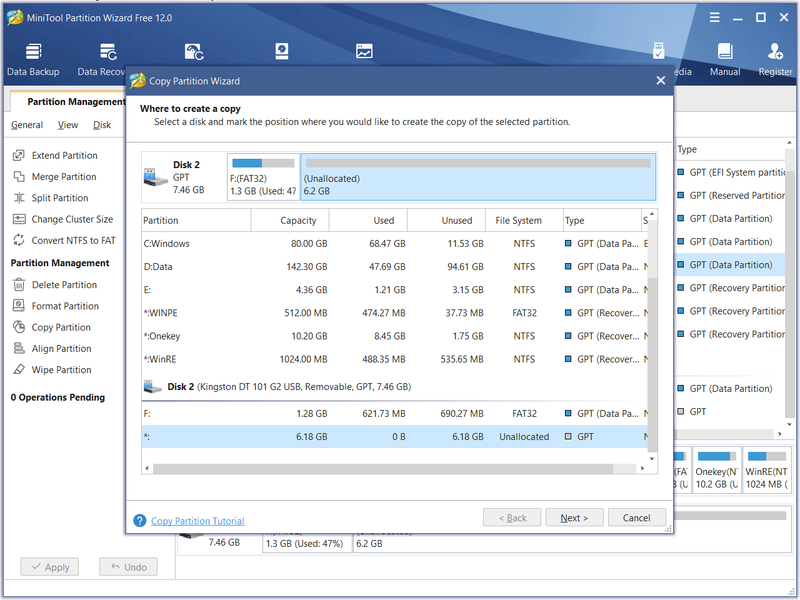Click Cancel in the Copy Partition Wizard

coord(637,518)
